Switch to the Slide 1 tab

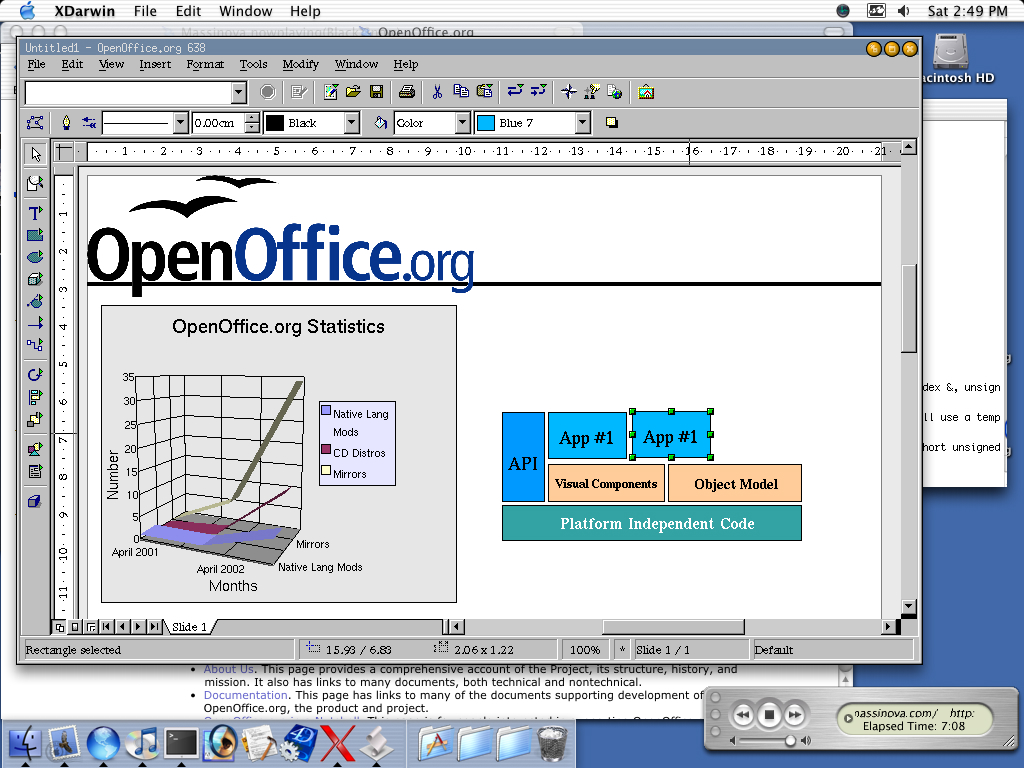coord(190,627)
